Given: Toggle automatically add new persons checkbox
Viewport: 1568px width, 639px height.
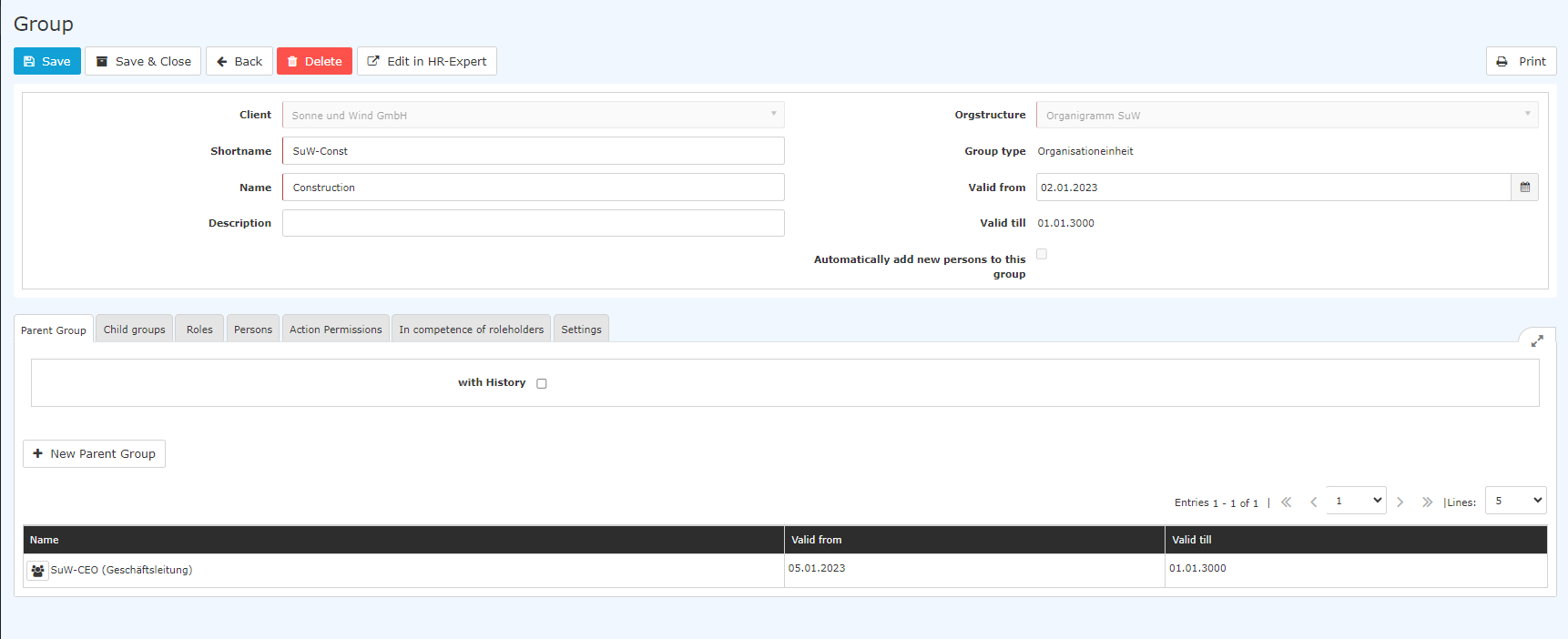Looking at the screenshot, I should (x=1042, y=254).
